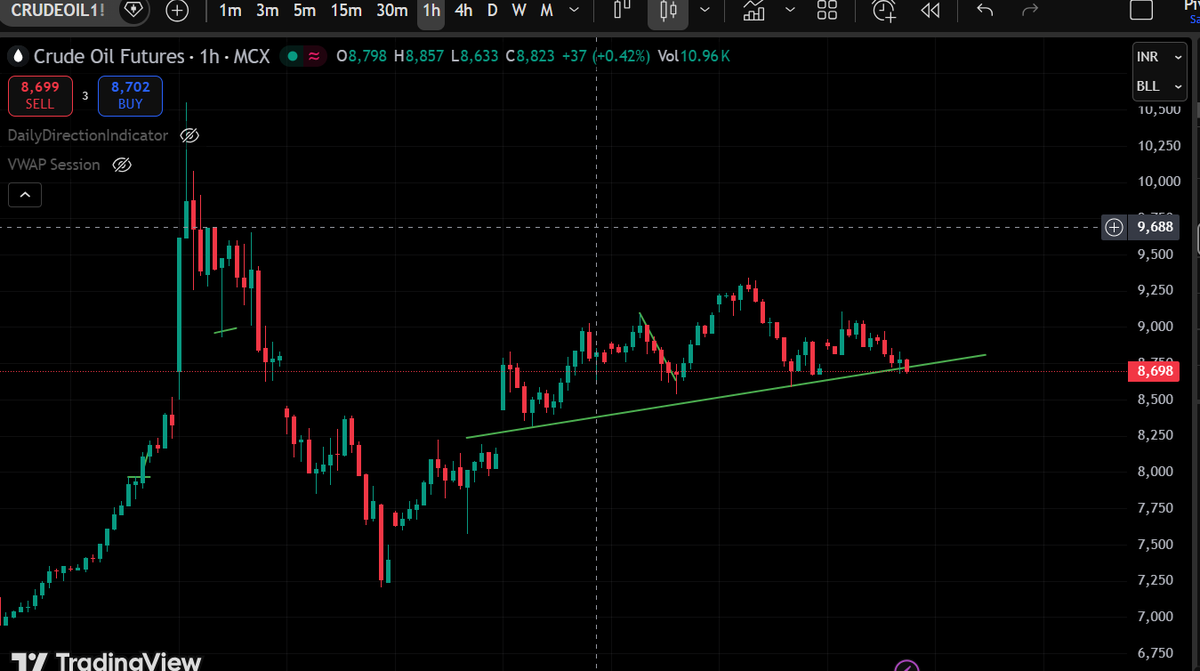This screenshot has width=1200, height=671.
Task: Open the indicator templates grid icon
Action: (827, 10)
